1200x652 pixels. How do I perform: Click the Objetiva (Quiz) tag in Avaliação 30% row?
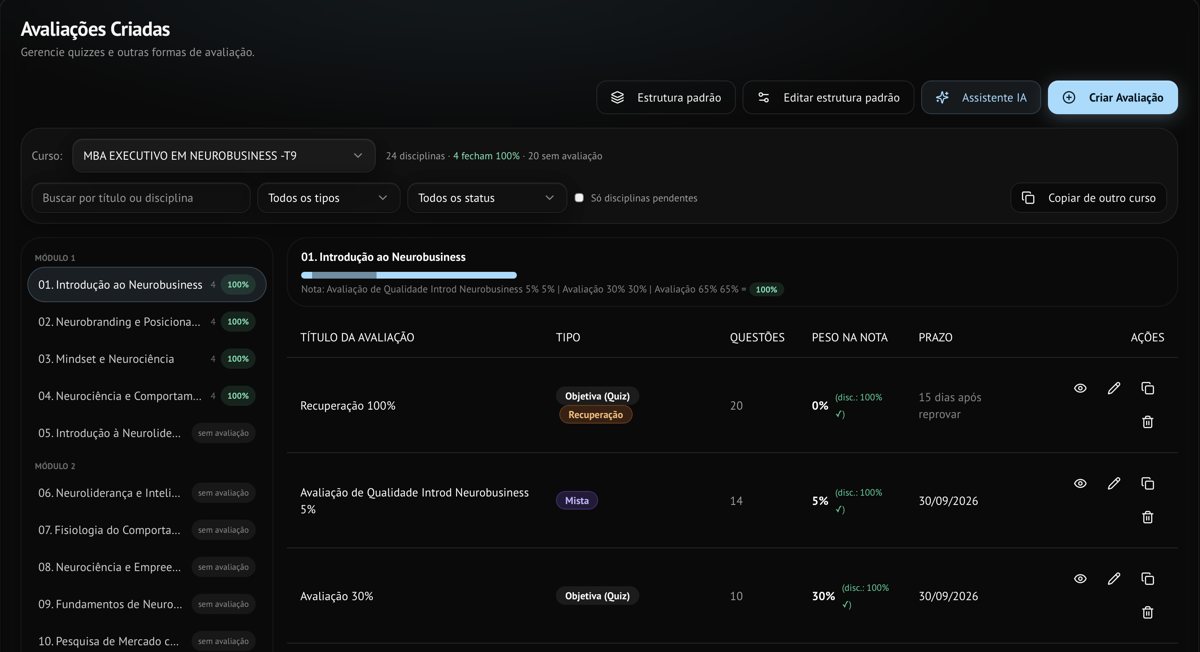click(x=597, y=596)
